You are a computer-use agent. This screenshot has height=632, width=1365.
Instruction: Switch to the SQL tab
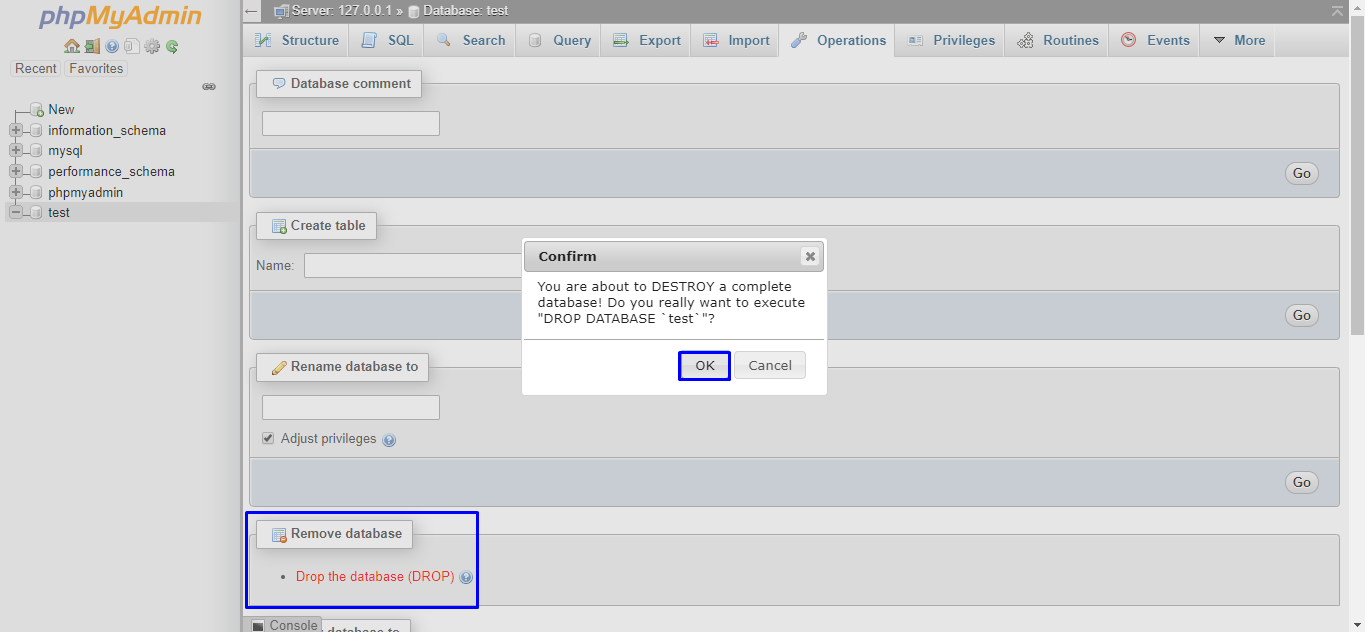(x=387, y=40)
